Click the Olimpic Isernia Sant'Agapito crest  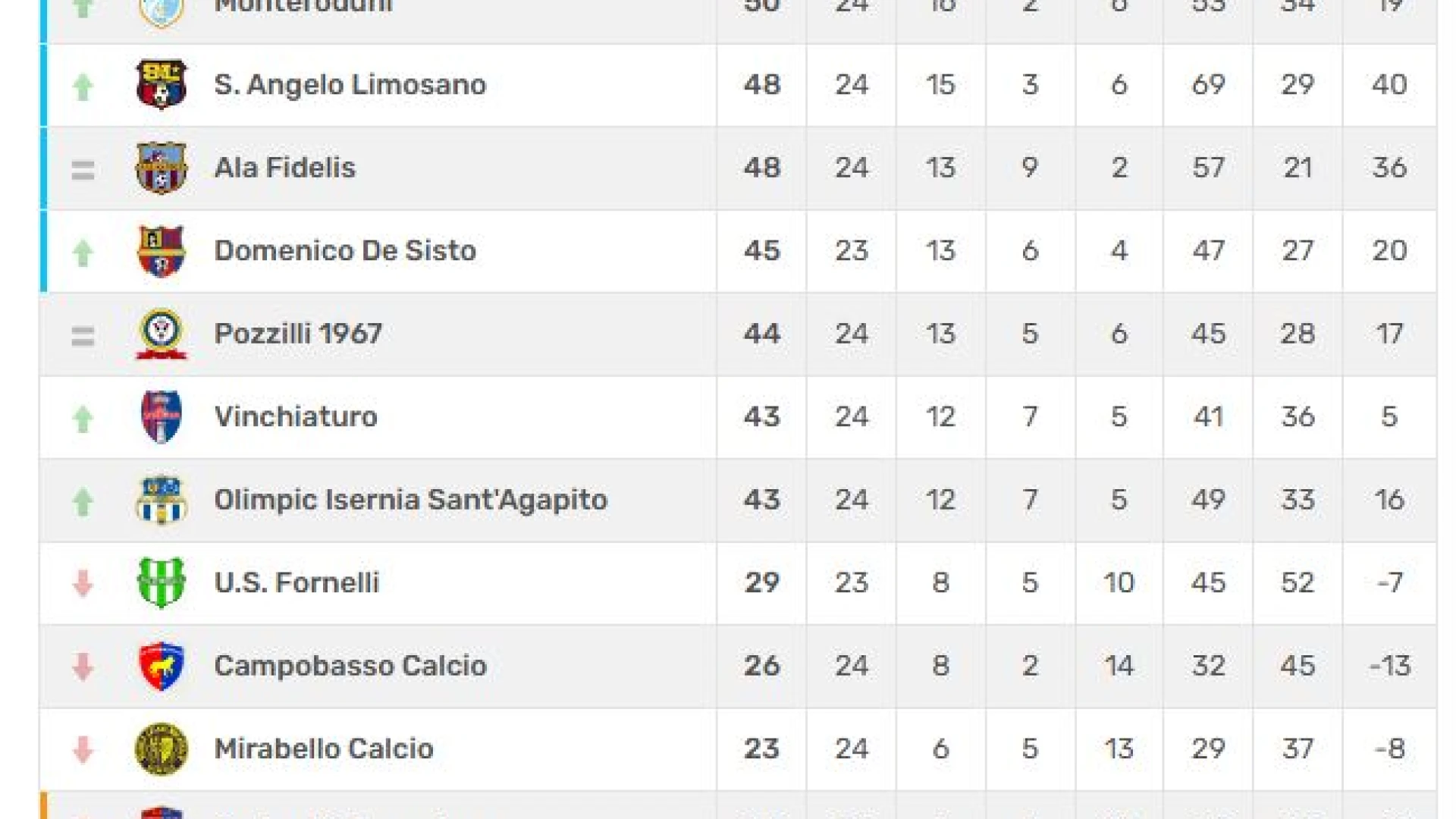pyautogui.click(x=161, y=500)
